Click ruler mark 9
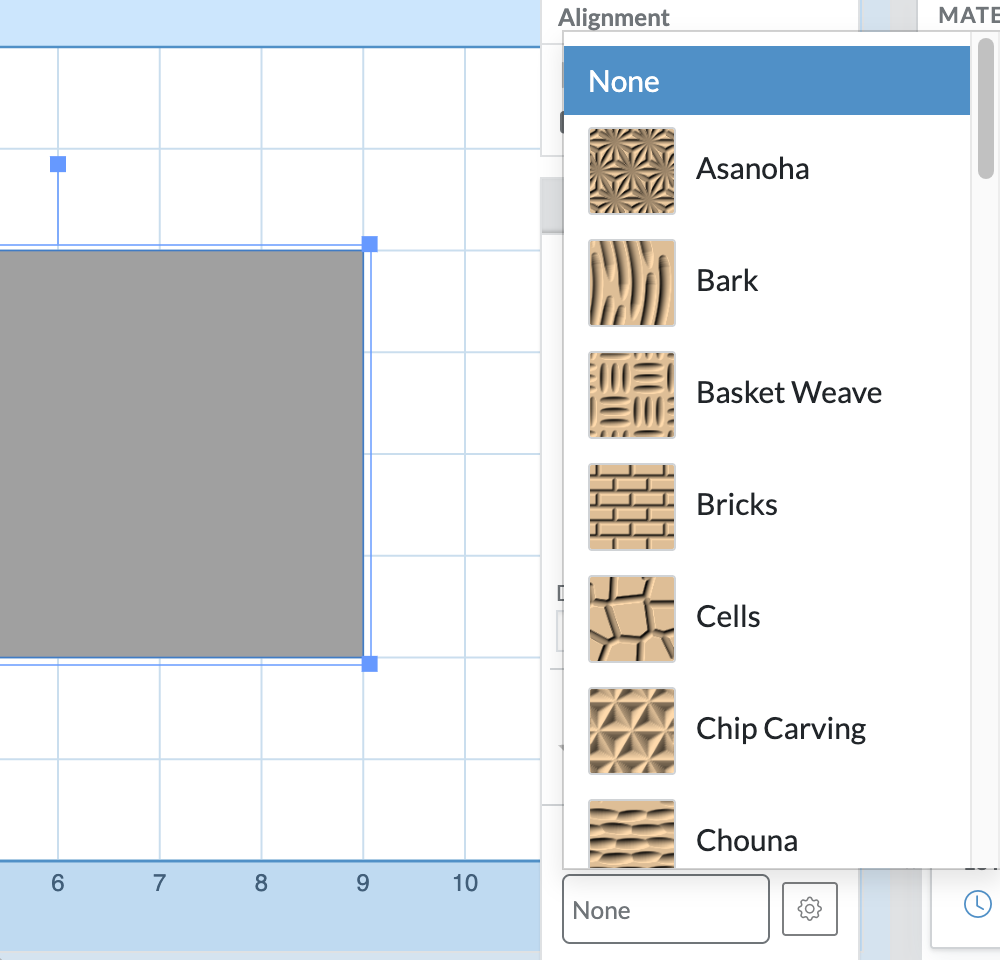Screen dimensions: 1000x960 point(363,883)
